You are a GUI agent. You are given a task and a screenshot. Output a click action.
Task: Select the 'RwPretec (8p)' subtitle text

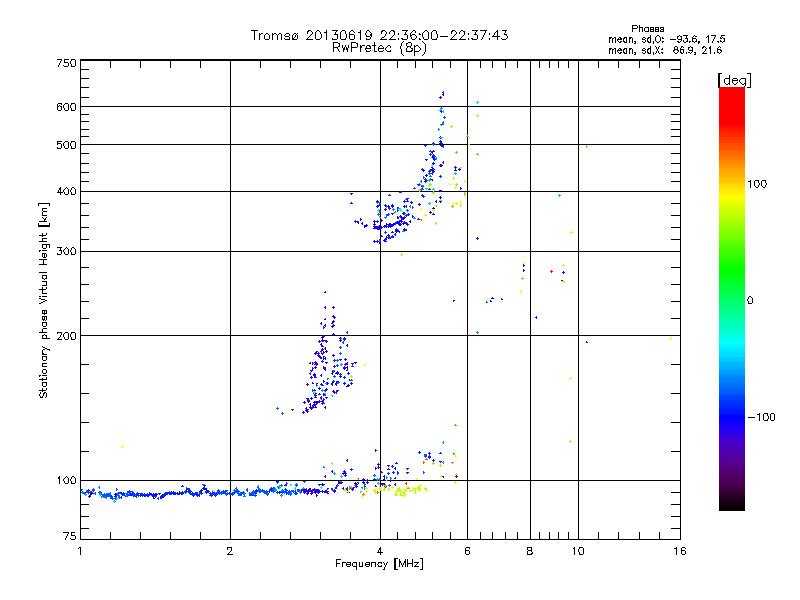point(379,48)
